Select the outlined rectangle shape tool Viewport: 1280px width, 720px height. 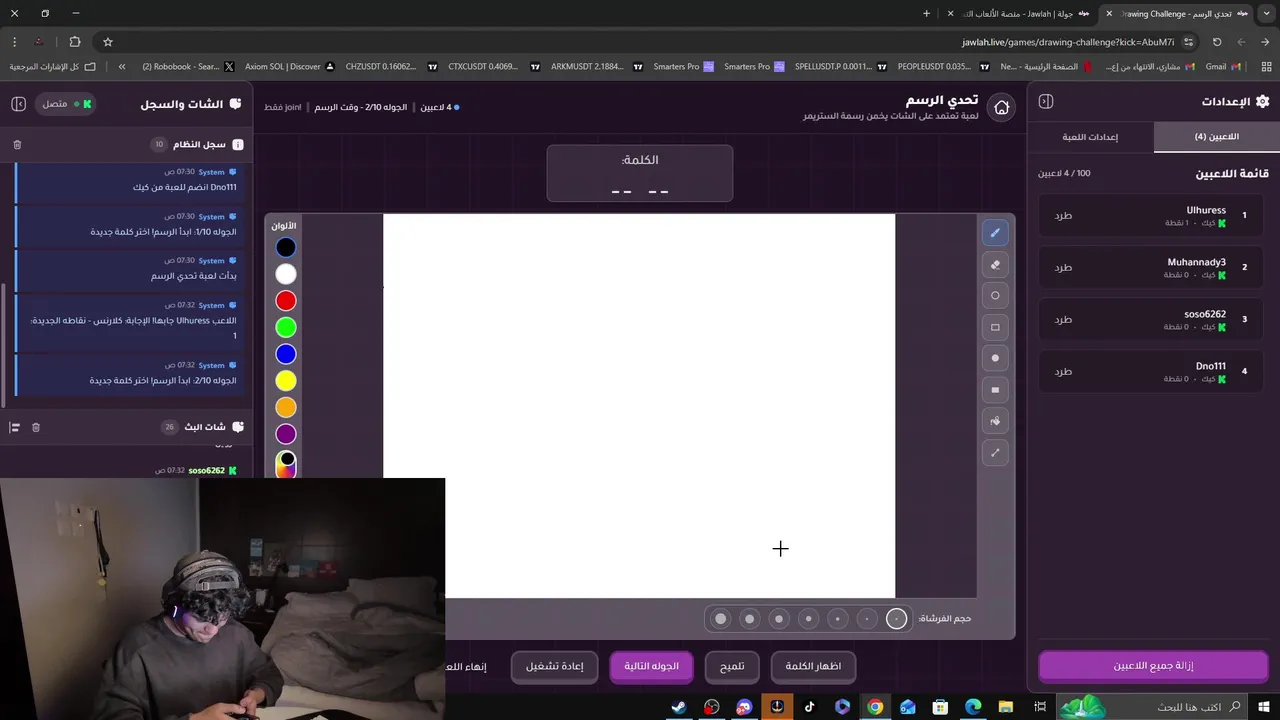coord(995,327)
